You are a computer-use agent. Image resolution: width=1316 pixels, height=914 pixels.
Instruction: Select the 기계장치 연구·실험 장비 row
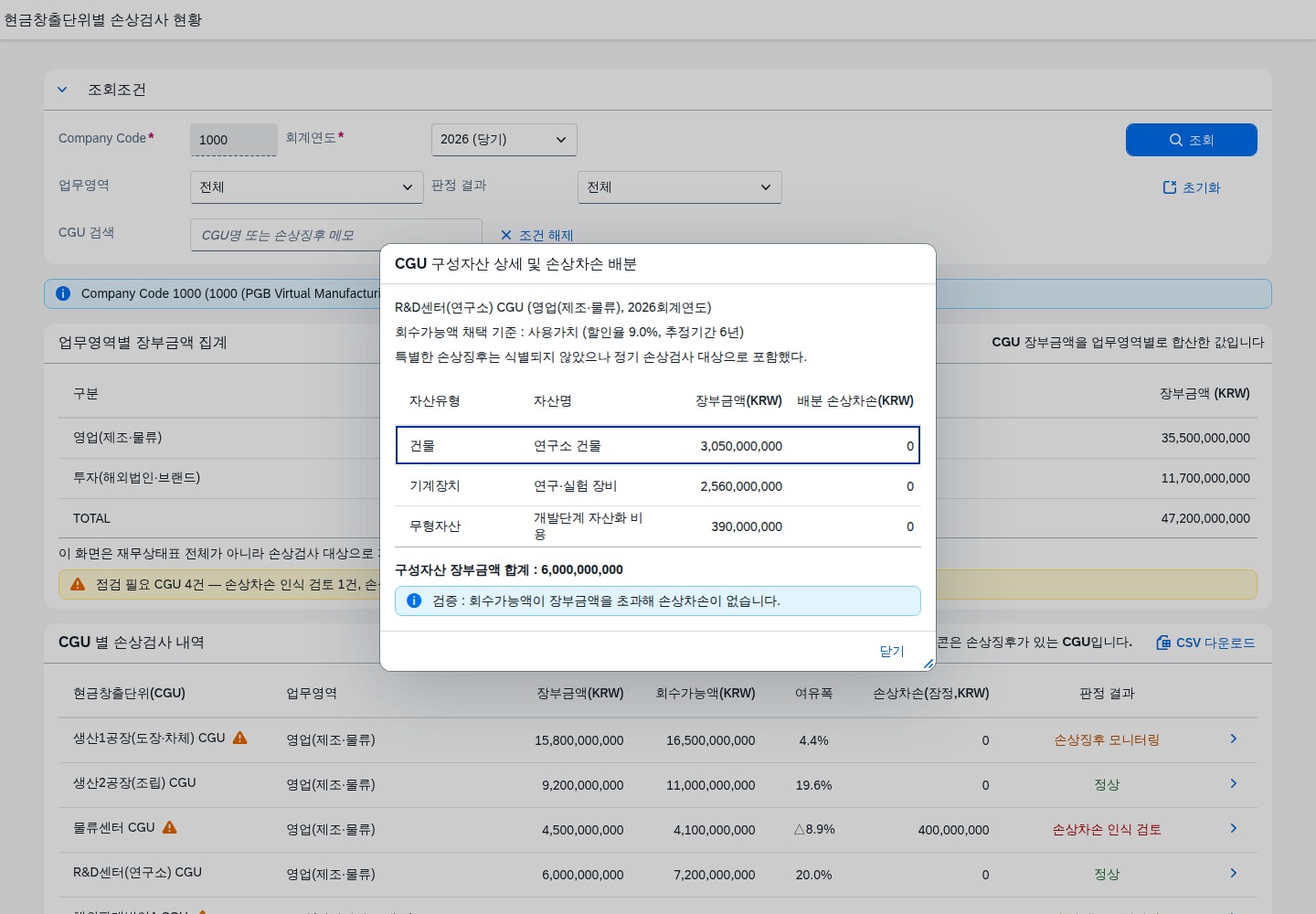(658, 485)
